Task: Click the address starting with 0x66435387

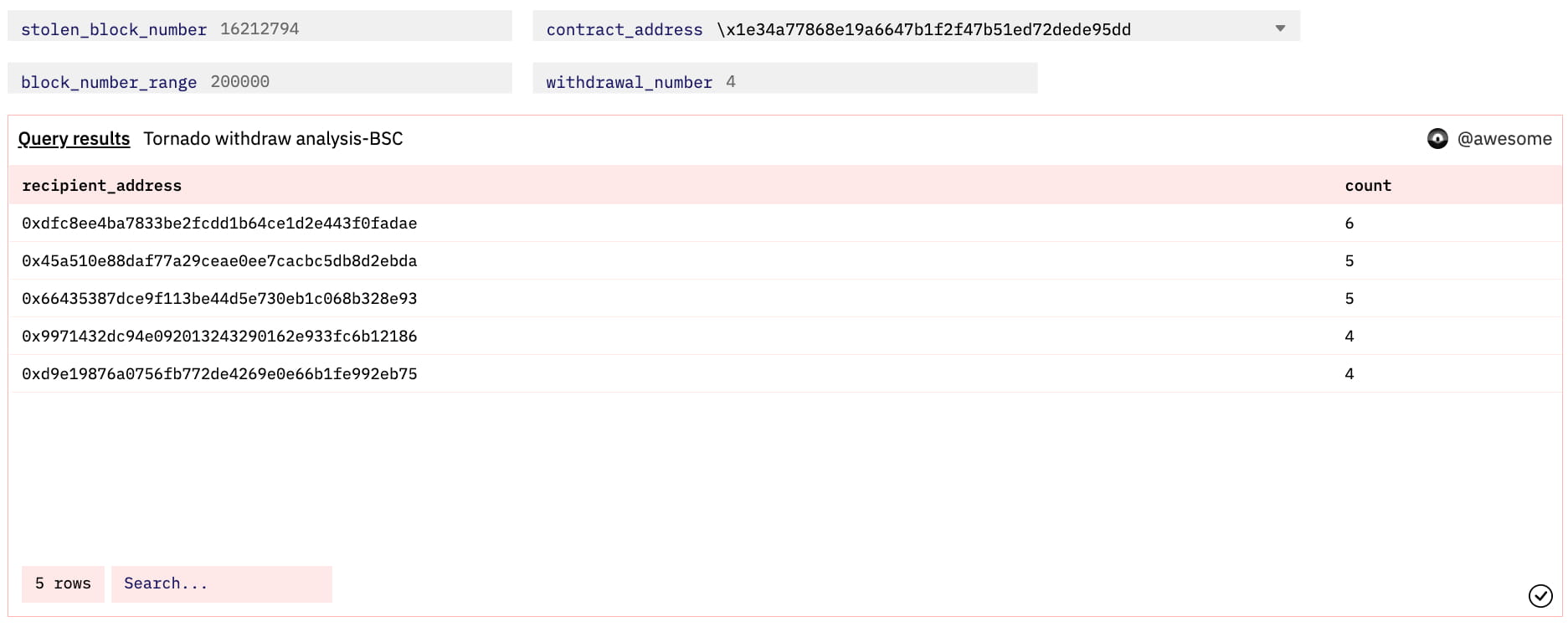Action: (219, 299)
